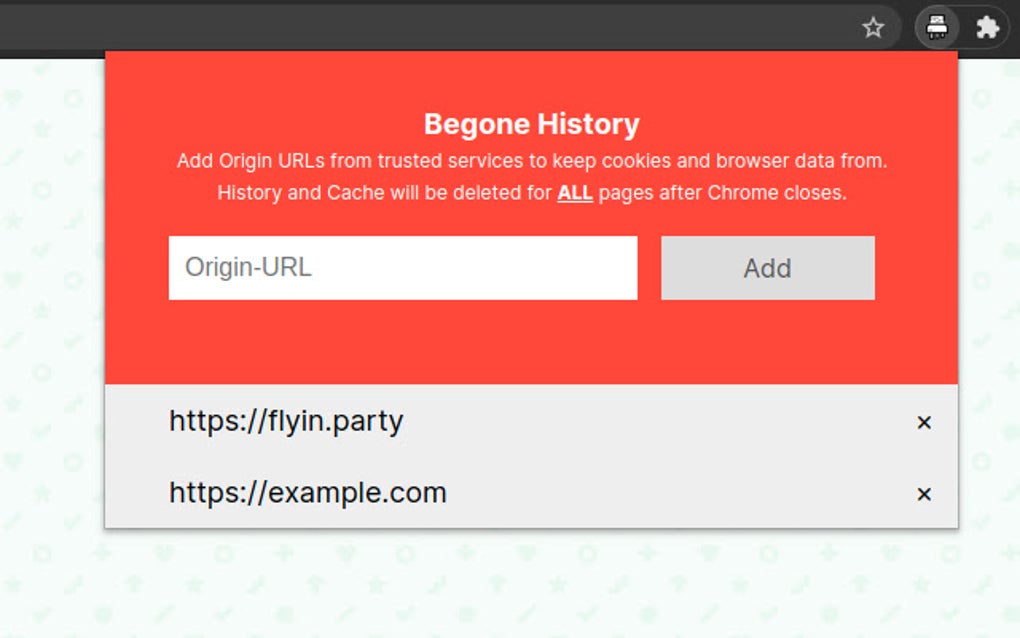
Task: Click the star outline in the address bar
Action: tap(874, 27)
